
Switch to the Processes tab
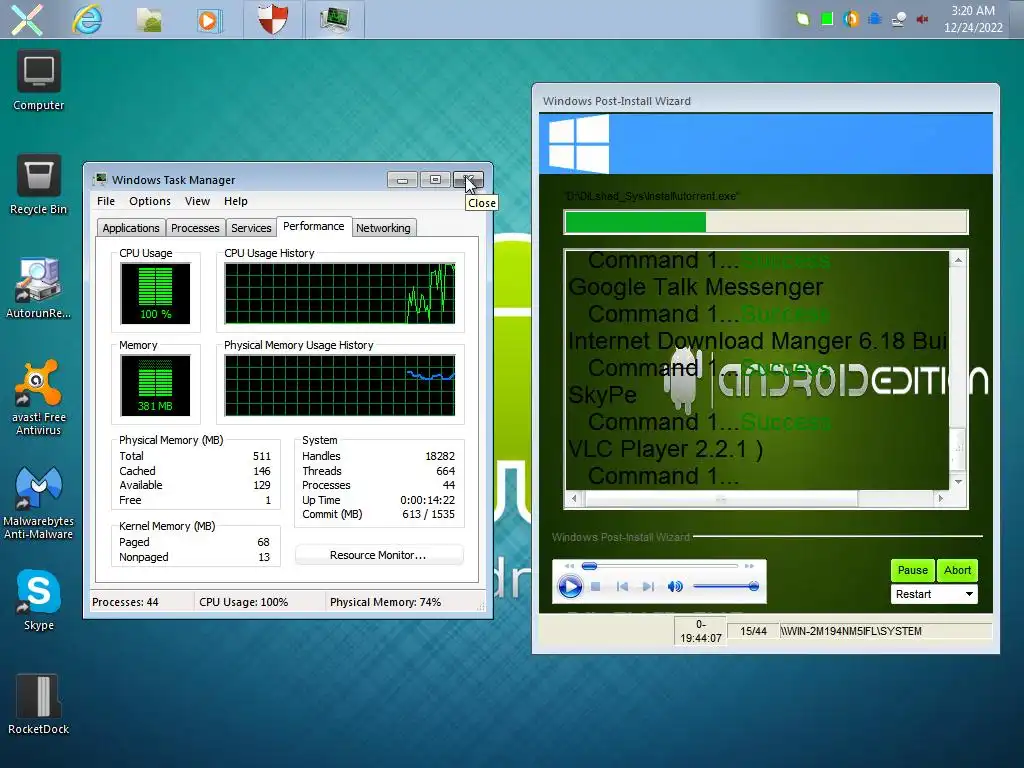[x=195, y=228]
